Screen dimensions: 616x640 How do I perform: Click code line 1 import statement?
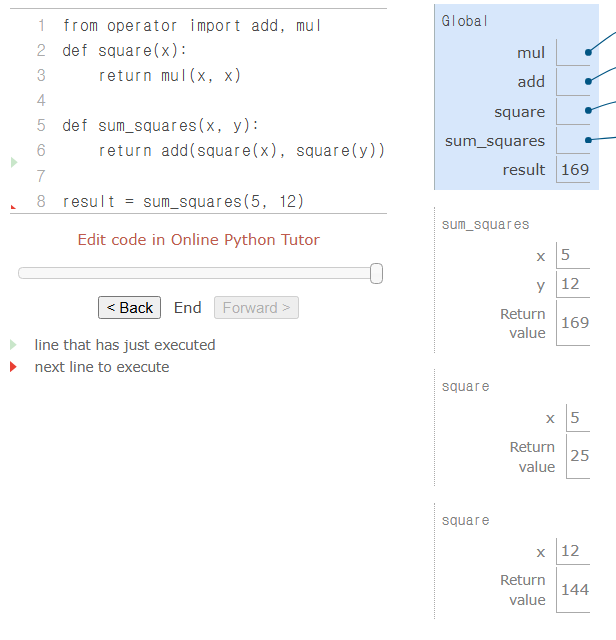click(192, 26)
